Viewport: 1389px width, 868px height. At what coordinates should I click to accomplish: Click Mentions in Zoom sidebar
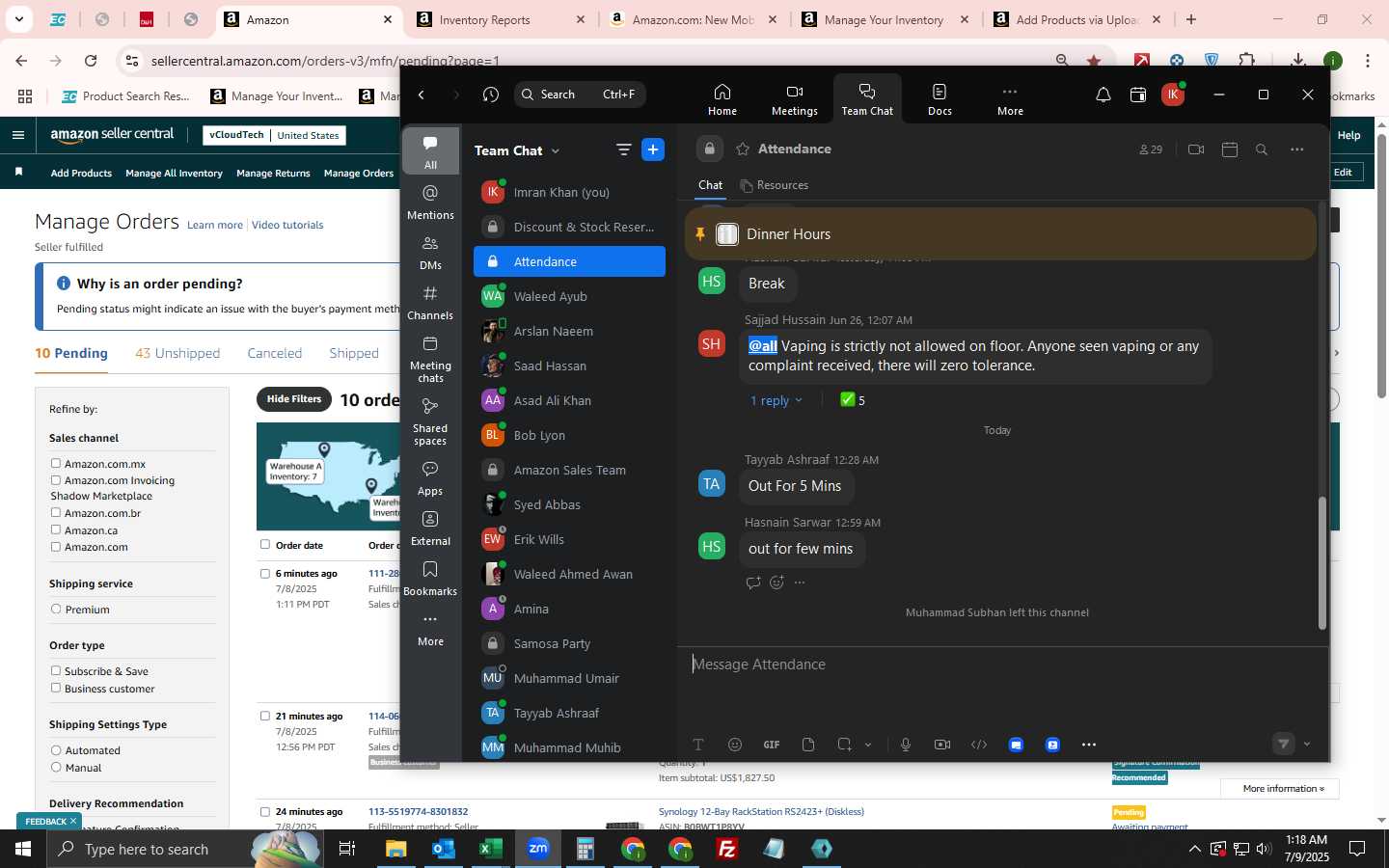(x=430, y=203)
